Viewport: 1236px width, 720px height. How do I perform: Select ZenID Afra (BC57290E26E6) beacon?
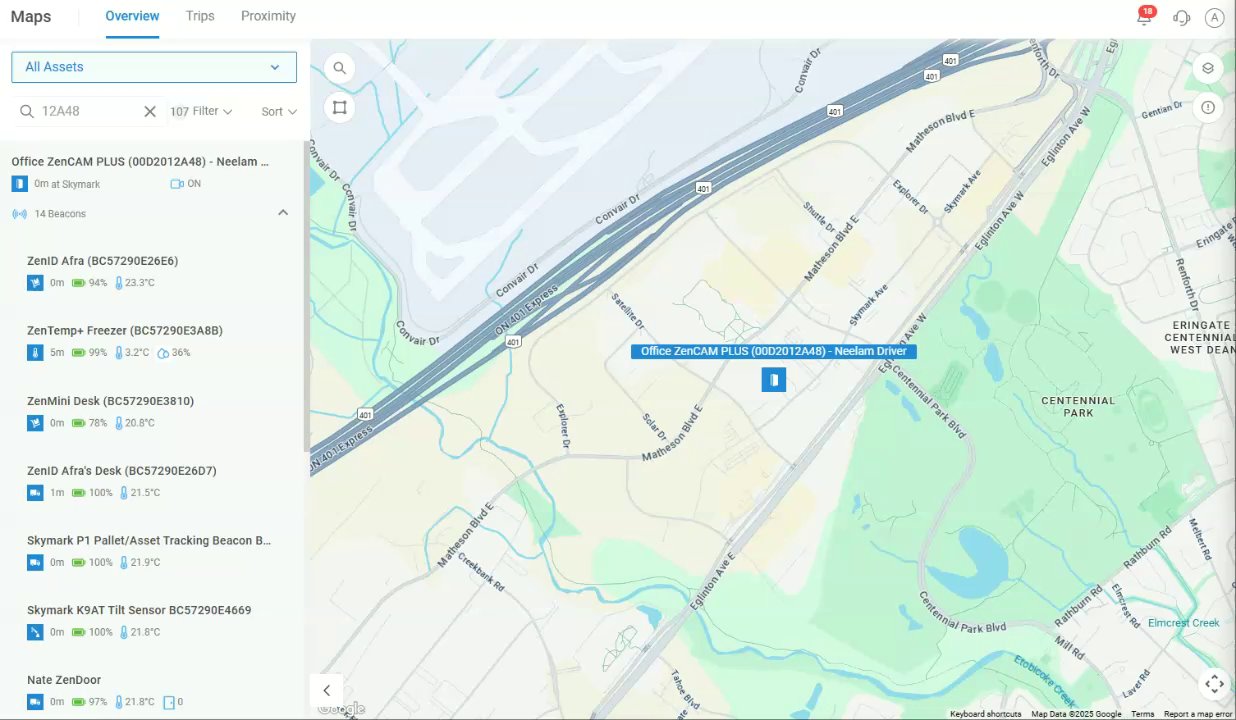(x=102, y=261)
